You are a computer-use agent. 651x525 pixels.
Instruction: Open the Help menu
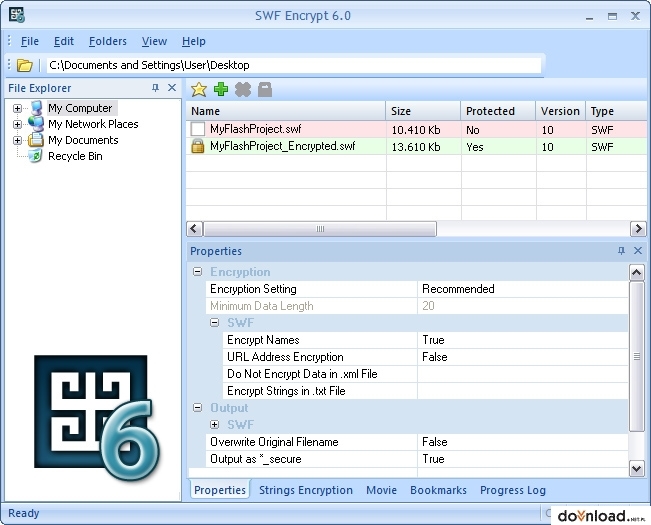194,41
